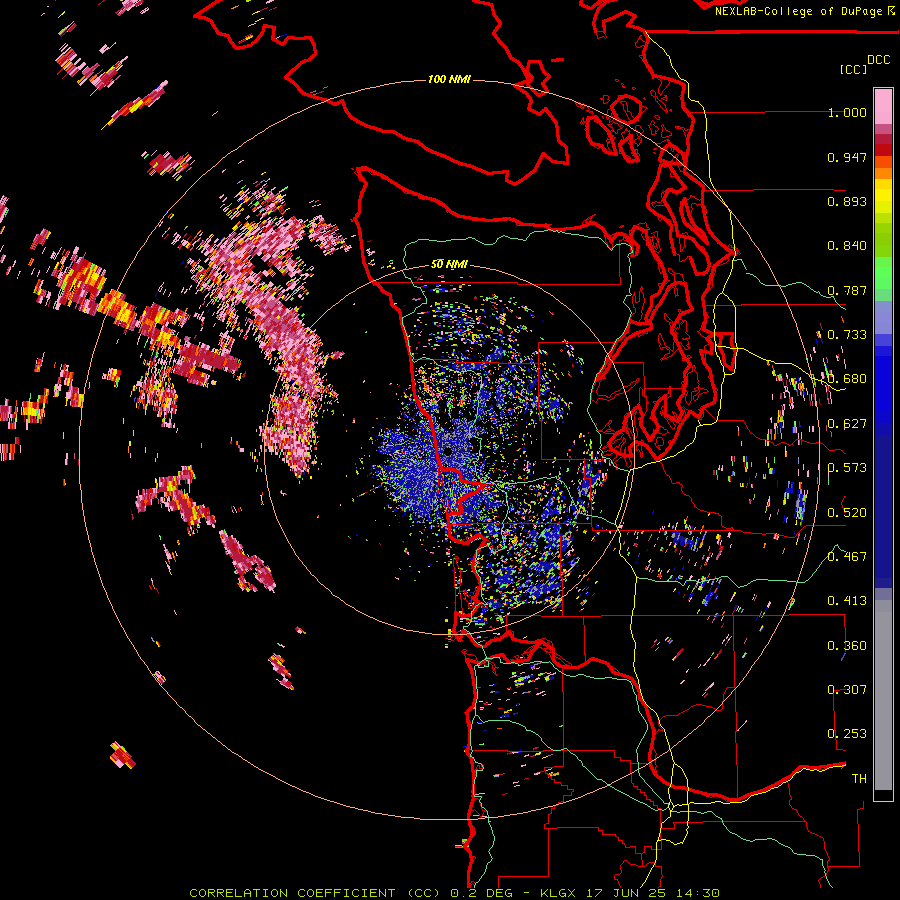Click the yellow segment of the color bar
Viewport: 900px width, 900px height.
pyautogui.click(x=883, y=197)
